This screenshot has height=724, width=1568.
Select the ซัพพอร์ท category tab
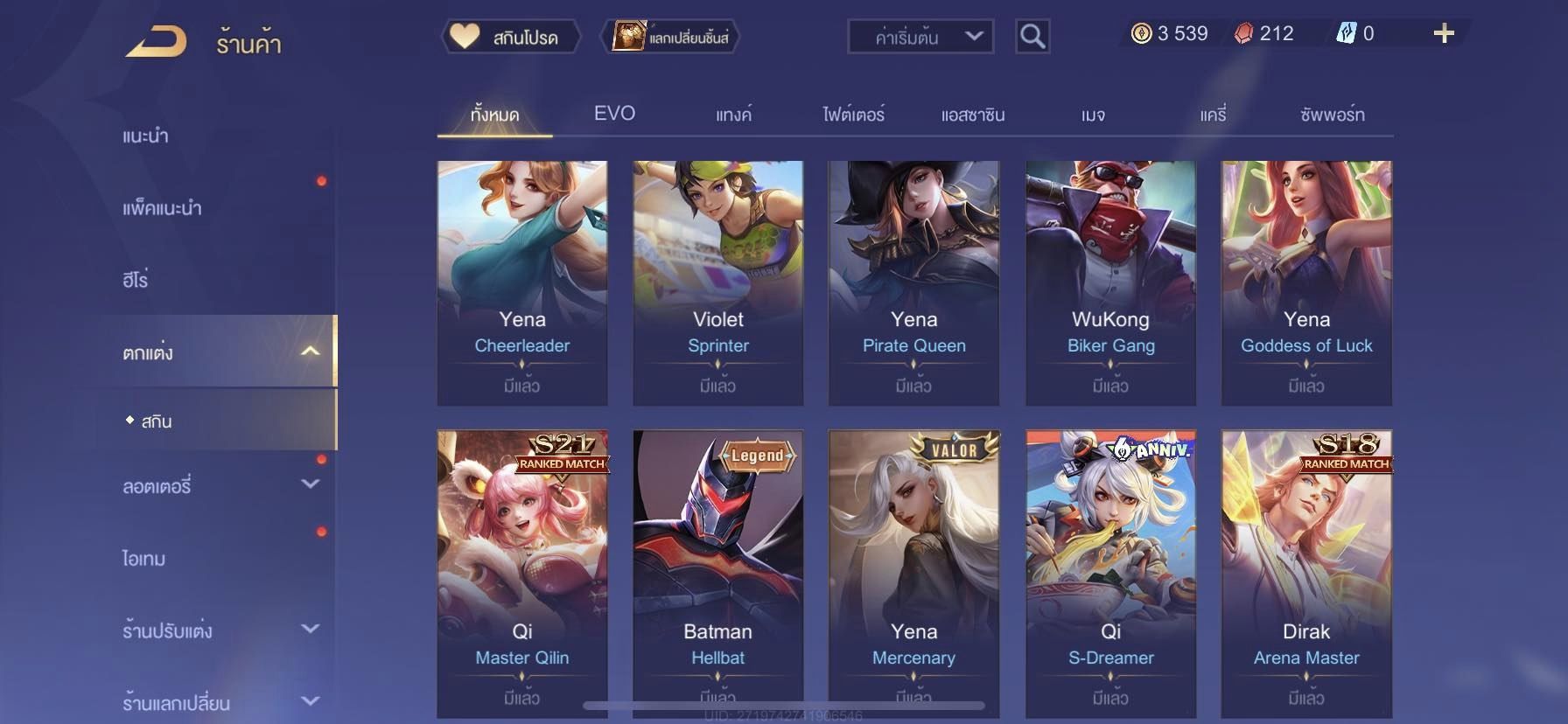(x=1332, y=115)
